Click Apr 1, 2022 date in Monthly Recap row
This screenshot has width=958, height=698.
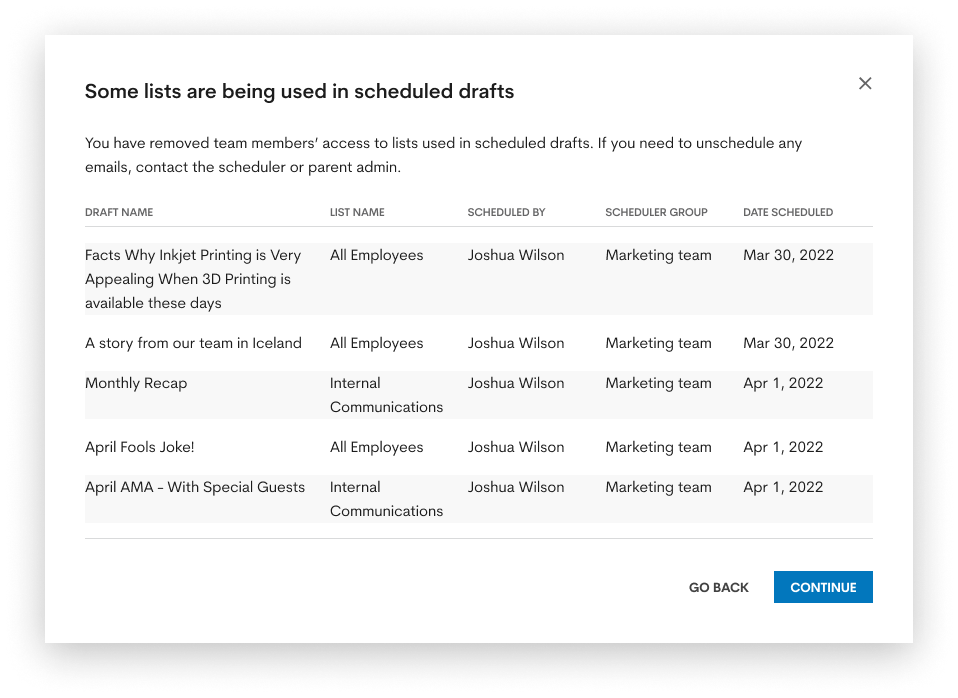pos(783,383)
